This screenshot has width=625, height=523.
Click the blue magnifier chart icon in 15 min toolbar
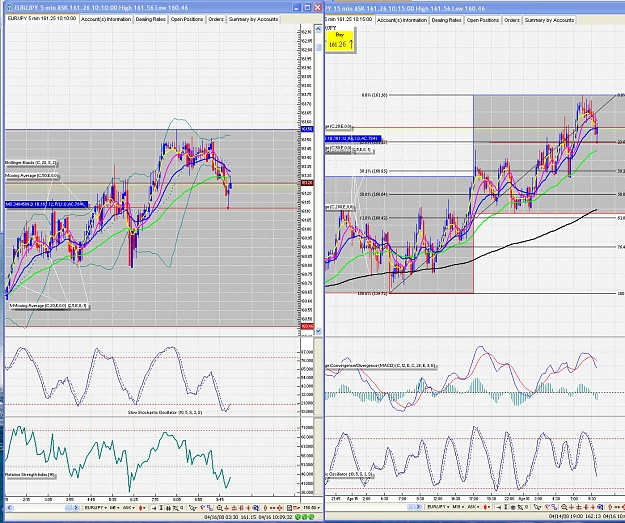[x=600, y=507]
